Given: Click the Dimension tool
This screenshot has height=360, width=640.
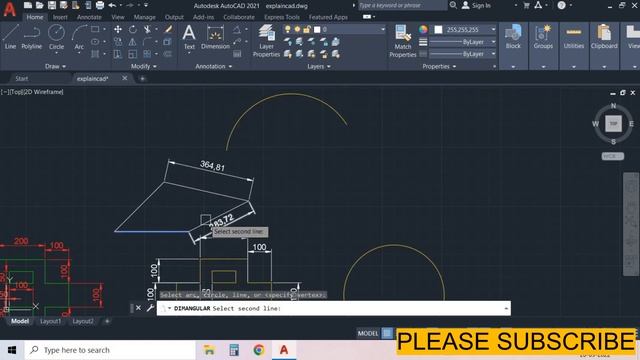Looking at the screenshot, I should click(215, 37).
